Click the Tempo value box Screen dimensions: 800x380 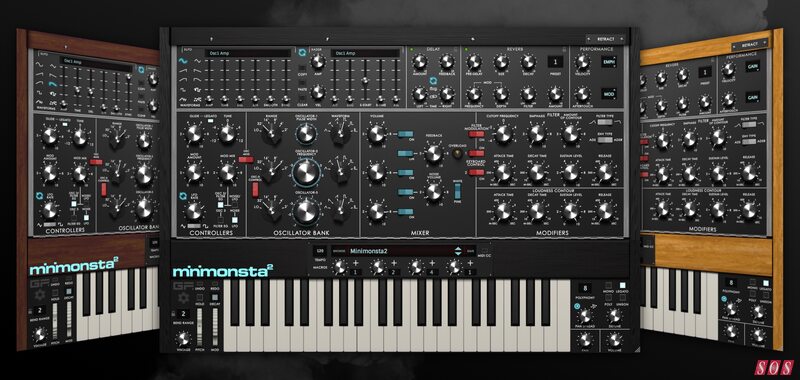pos(320,250)
